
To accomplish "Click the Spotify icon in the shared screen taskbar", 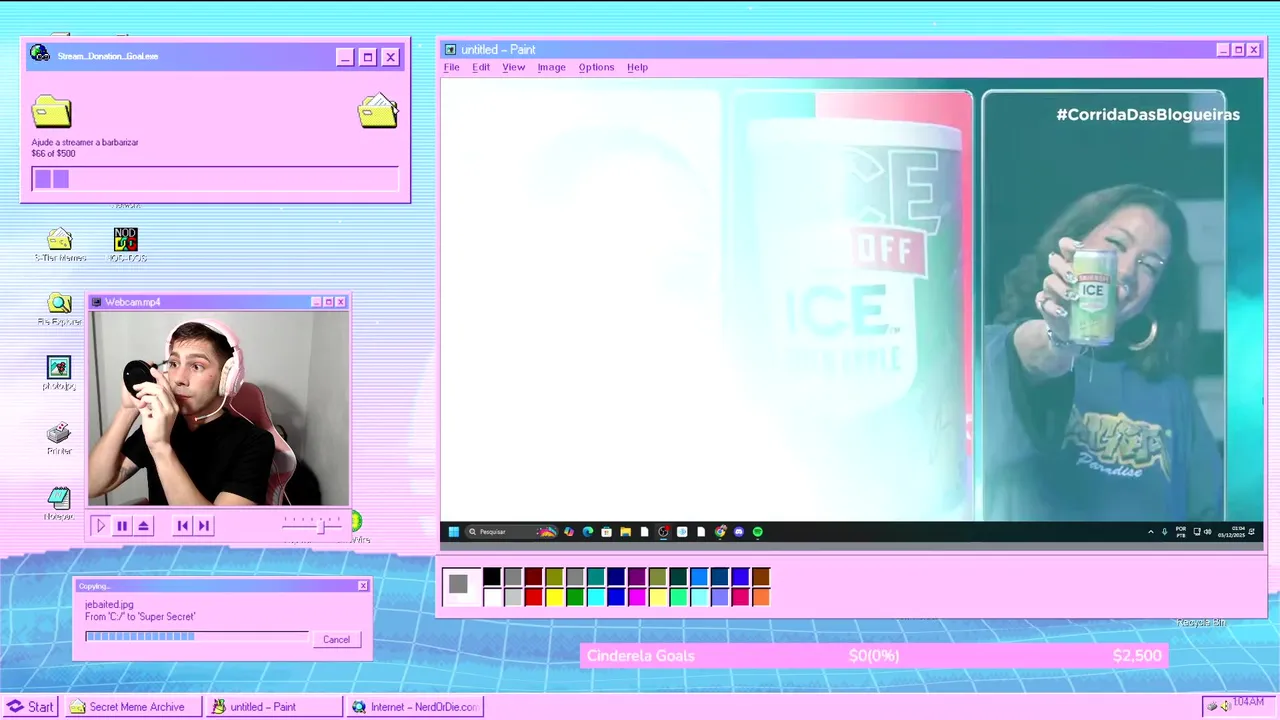I will [758, 532].
